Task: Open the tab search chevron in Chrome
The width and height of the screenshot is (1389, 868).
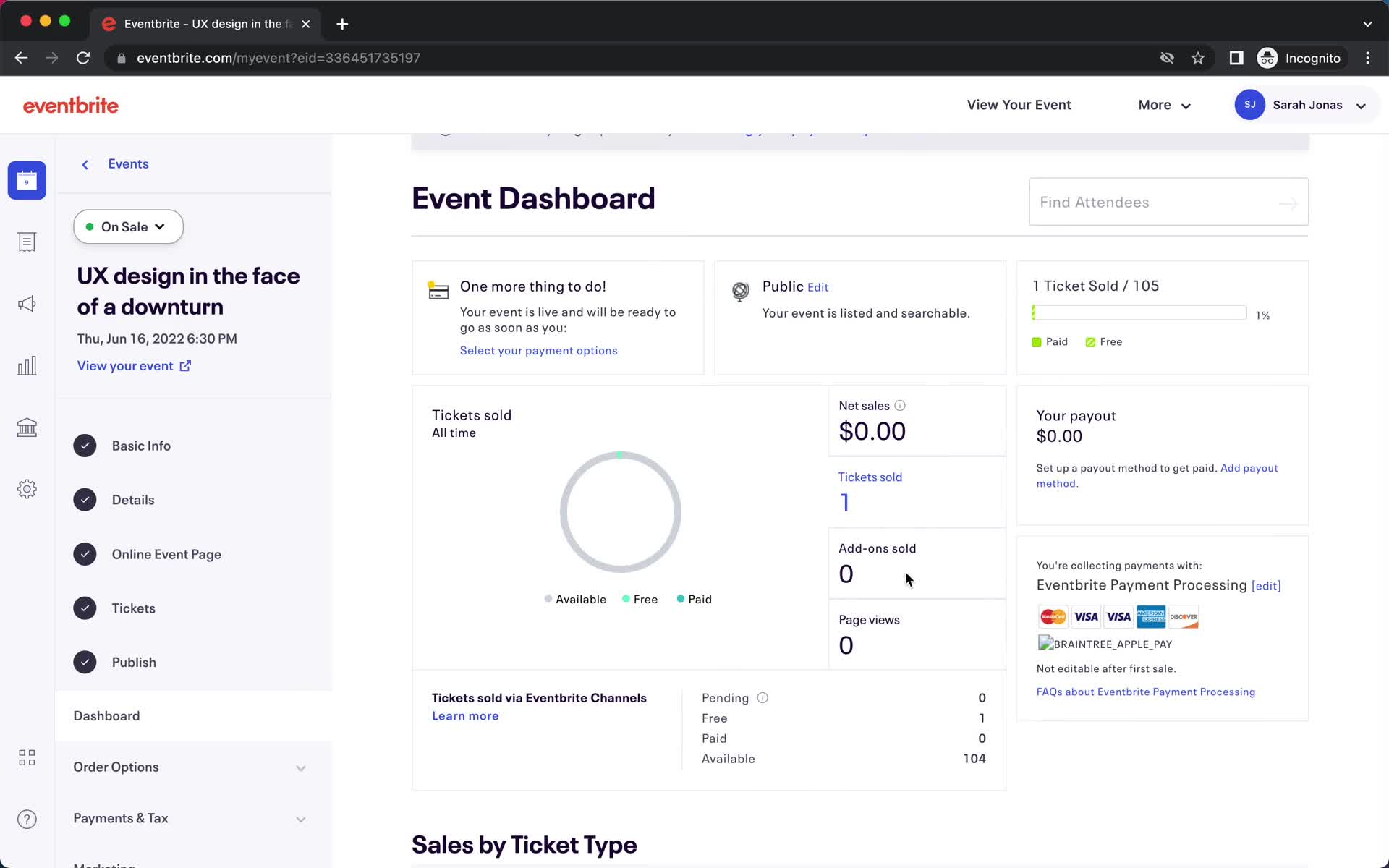Action: point(1367,24)
